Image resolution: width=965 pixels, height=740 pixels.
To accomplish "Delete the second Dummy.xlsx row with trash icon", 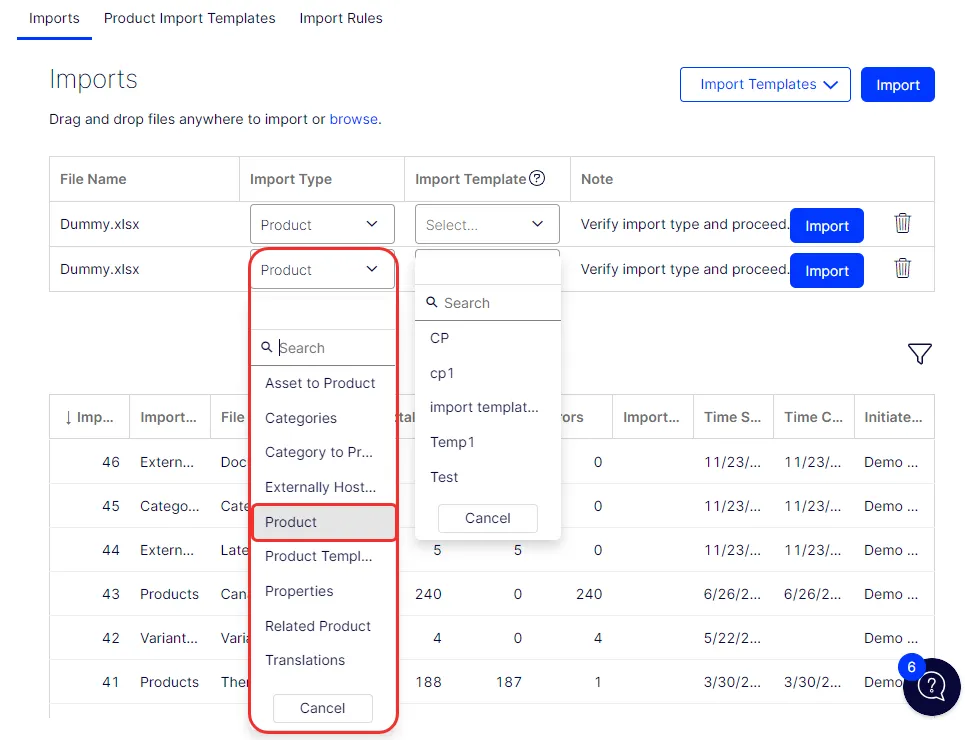I will click(x=902, y=268).
